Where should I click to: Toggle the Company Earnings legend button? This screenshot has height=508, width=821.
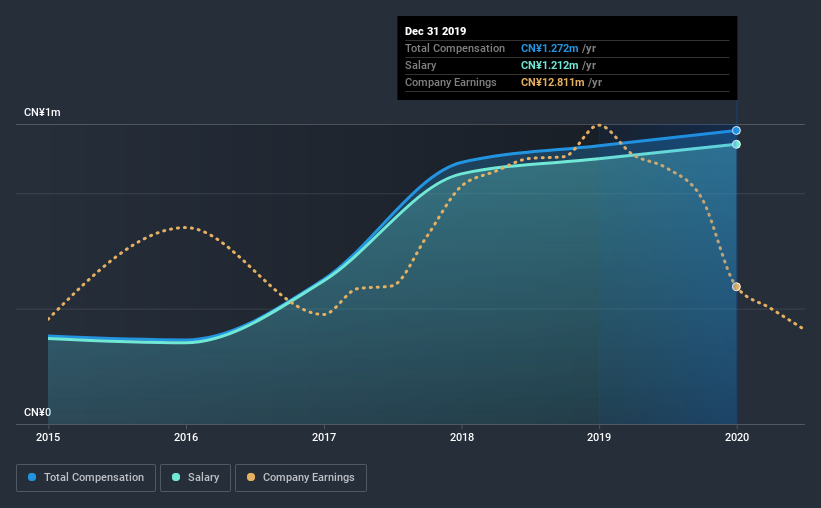point(301,478)
